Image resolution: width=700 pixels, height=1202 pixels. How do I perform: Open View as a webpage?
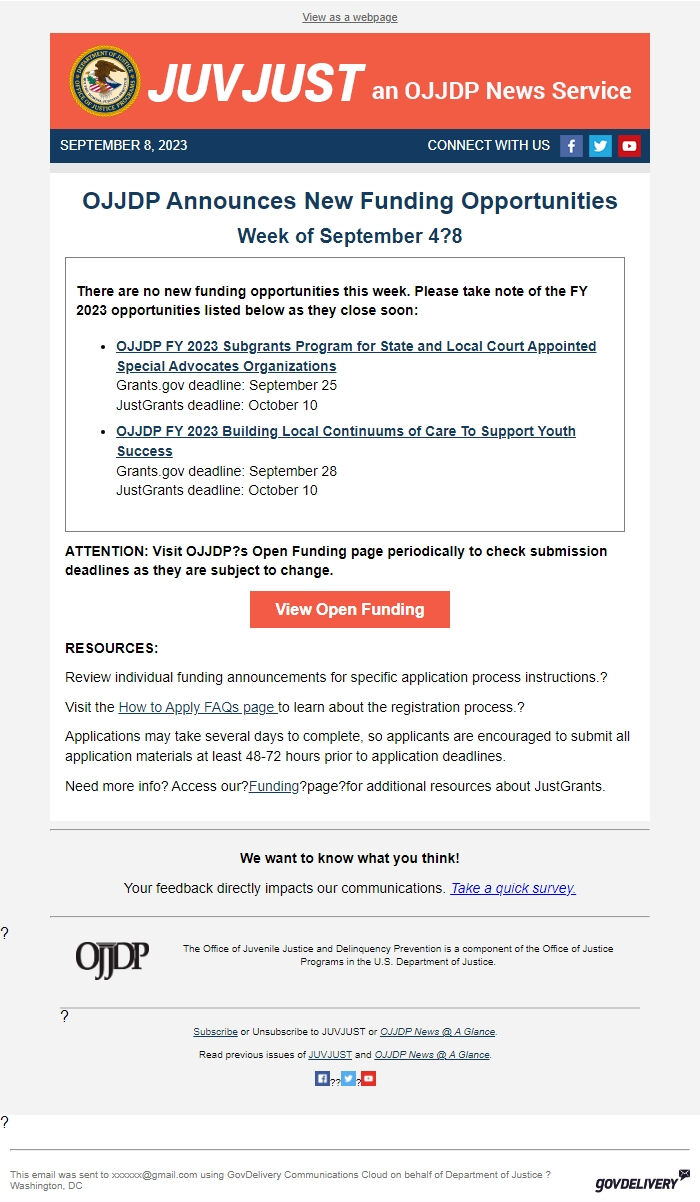(349, 17)
